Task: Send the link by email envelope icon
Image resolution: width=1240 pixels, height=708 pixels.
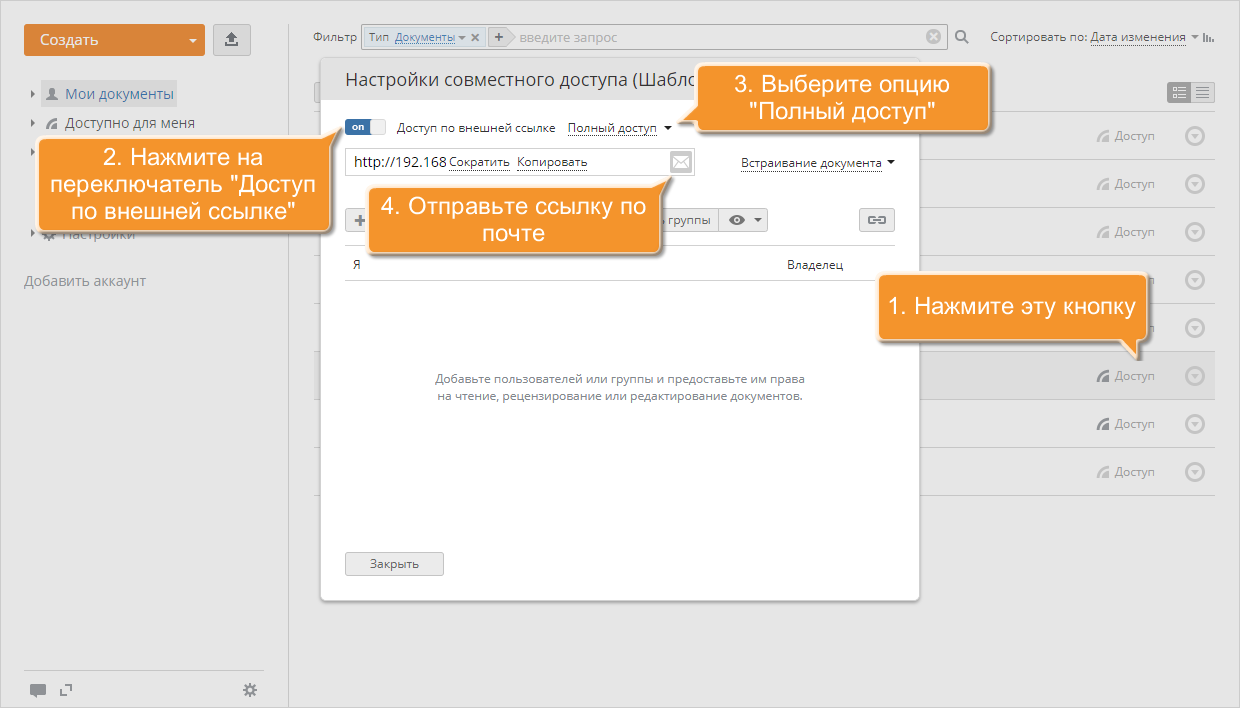Action: click(680, 162)
